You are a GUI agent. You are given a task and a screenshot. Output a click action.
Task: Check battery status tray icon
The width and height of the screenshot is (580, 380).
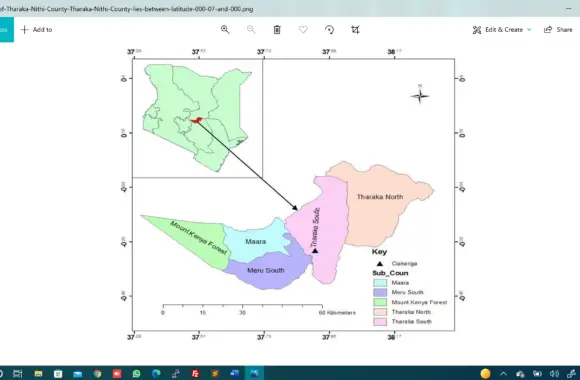[x=537, y=374]
